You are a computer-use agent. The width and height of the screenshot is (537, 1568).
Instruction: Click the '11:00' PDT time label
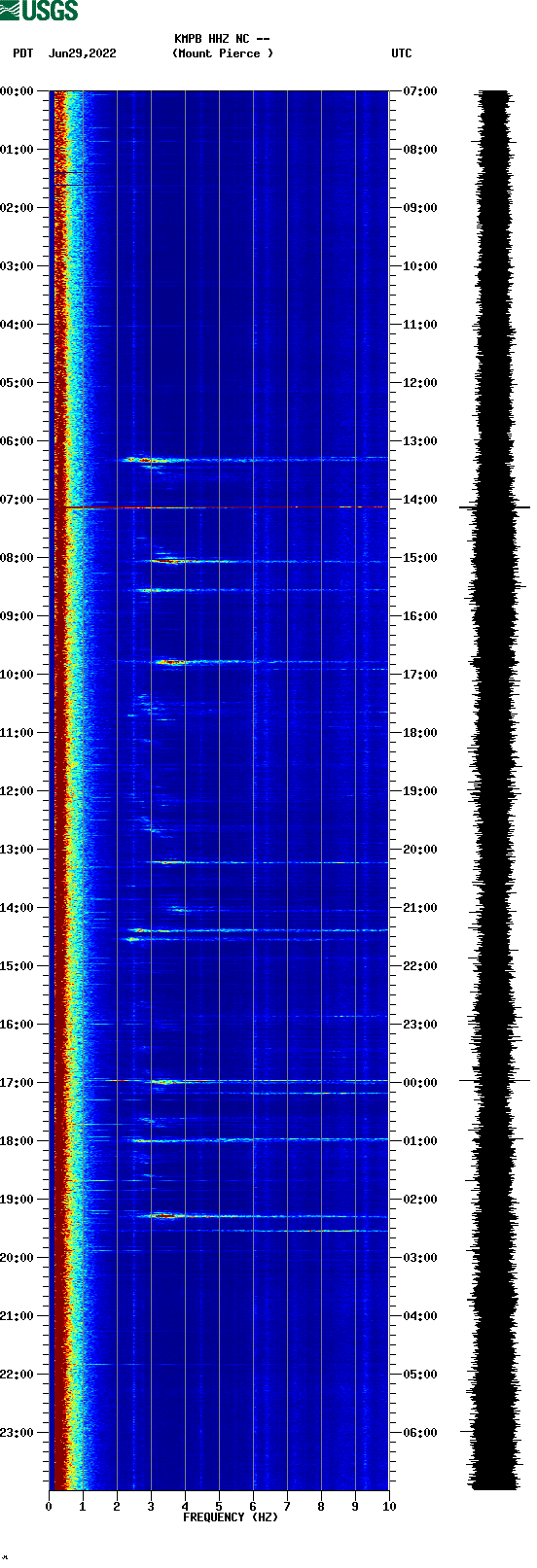(18, 733)
